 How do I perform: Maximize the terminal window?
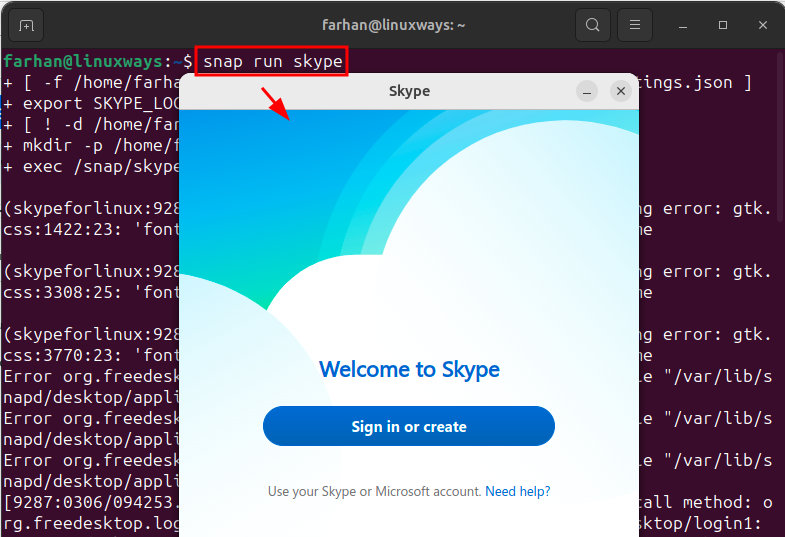coord(723,25)
